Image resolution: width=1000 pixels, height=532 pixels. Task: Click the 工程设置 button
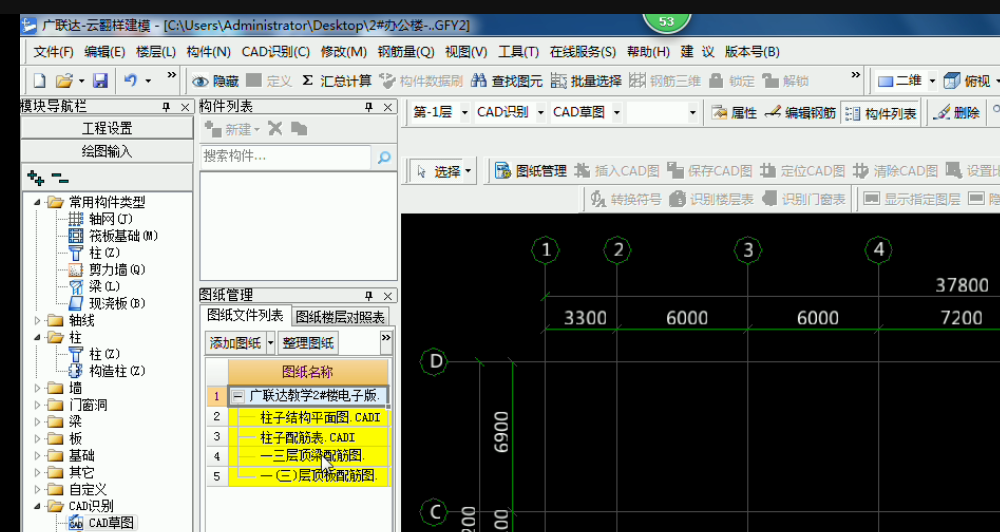pyautogui.click(x=107, y=128)
